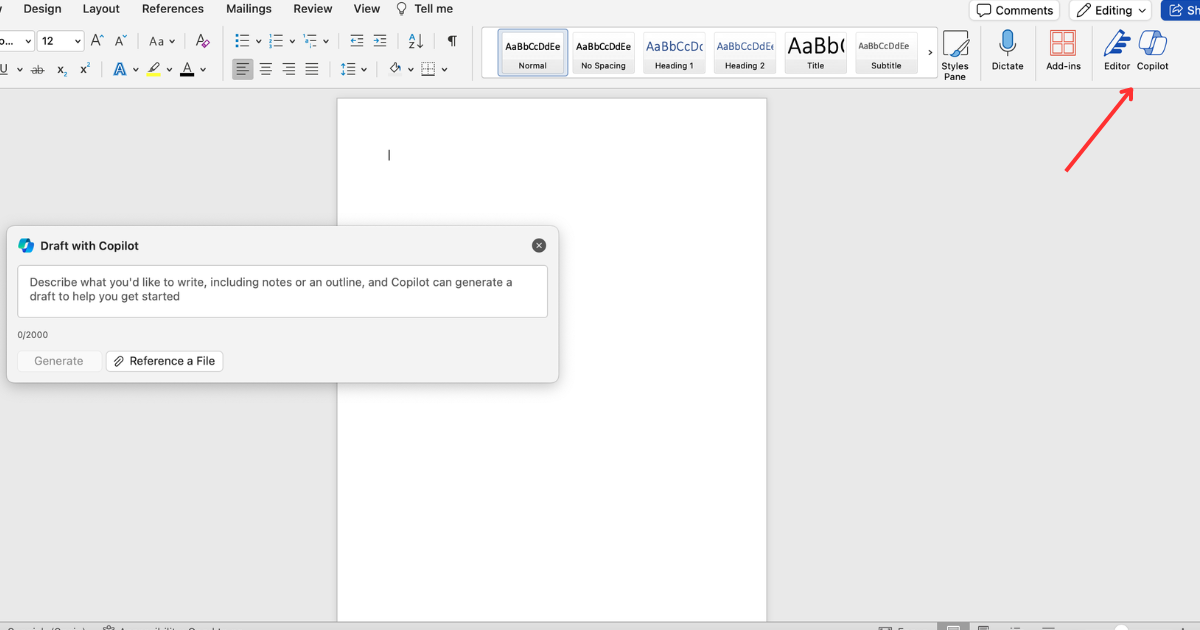Viewport: 1200px width, 630px height.
Task: Go to the View tab
Action: (x=367, y=9)
